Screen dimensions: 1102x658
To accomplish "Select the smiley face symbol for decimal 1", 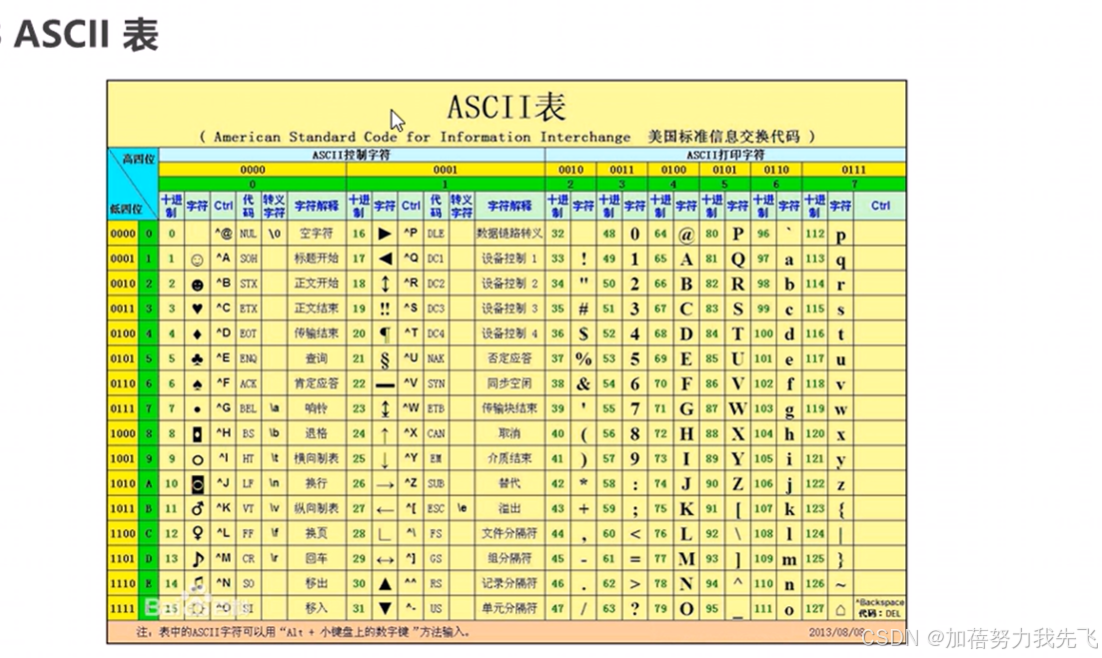I will point(197,259).
